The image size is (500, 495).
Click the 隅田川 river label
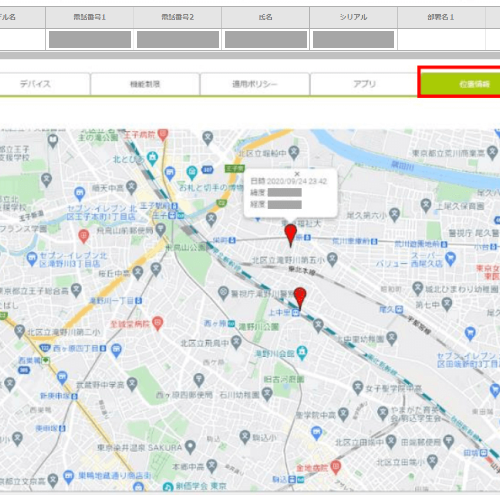tap(402, 165)
